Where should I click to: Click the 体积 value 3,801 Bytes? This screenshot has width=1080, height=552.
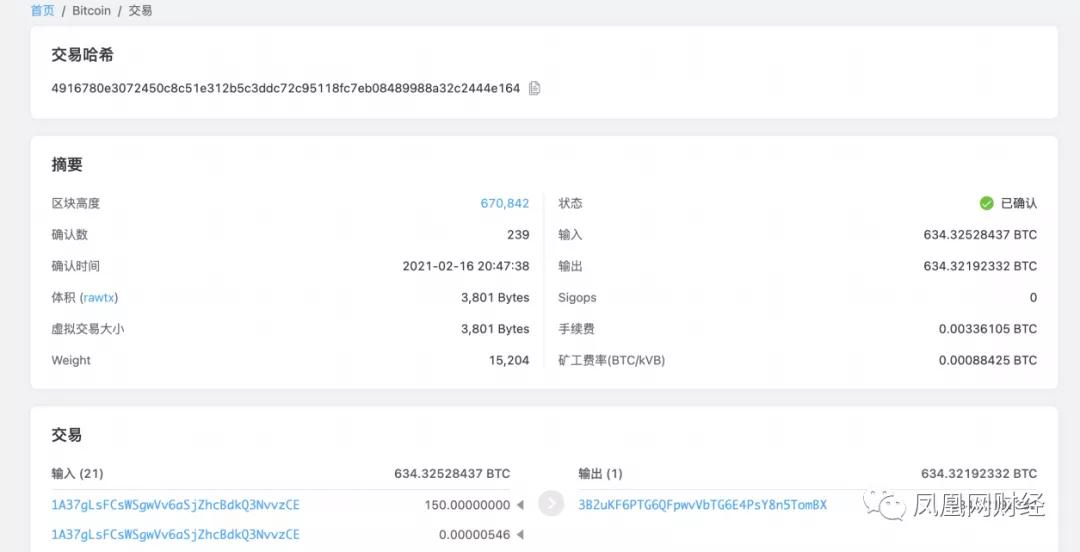(x=495, y=298)
